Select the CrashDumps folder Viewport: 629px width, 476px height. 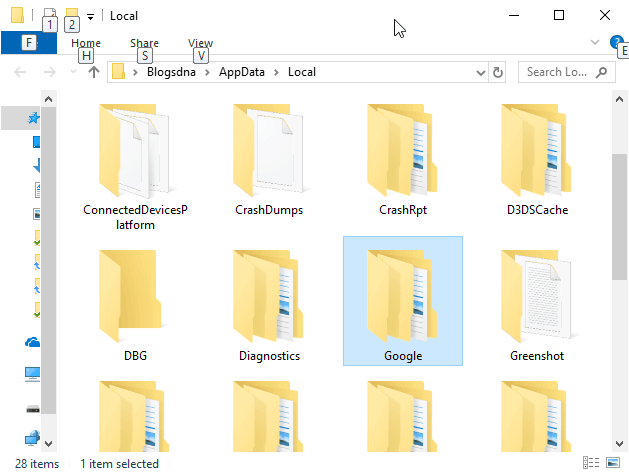[x=269, y=160]
